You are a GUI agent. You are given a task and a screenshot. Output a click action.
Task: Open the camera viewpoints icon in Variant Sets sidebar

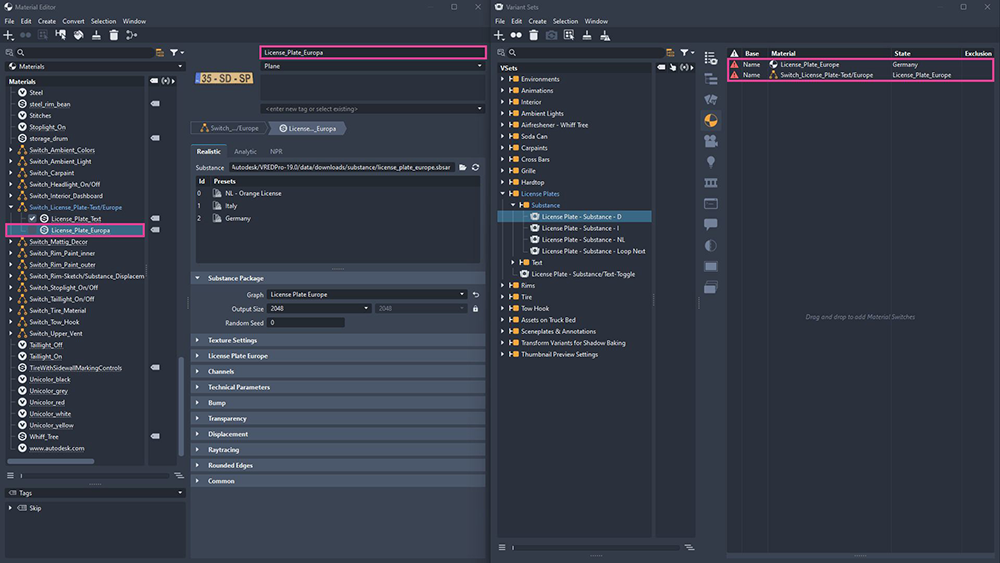(710, 141)
